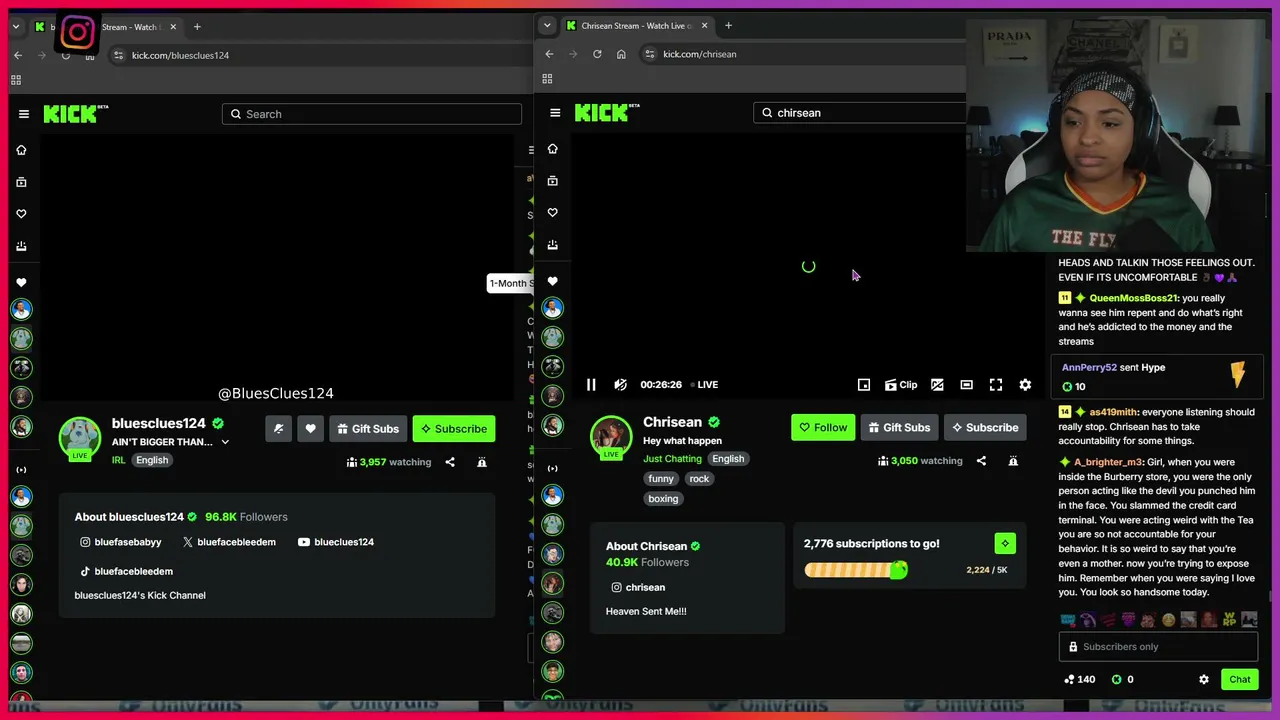
Task: Open apps grid in Chrisean bookmarks bar
Action: click(547, 79)
